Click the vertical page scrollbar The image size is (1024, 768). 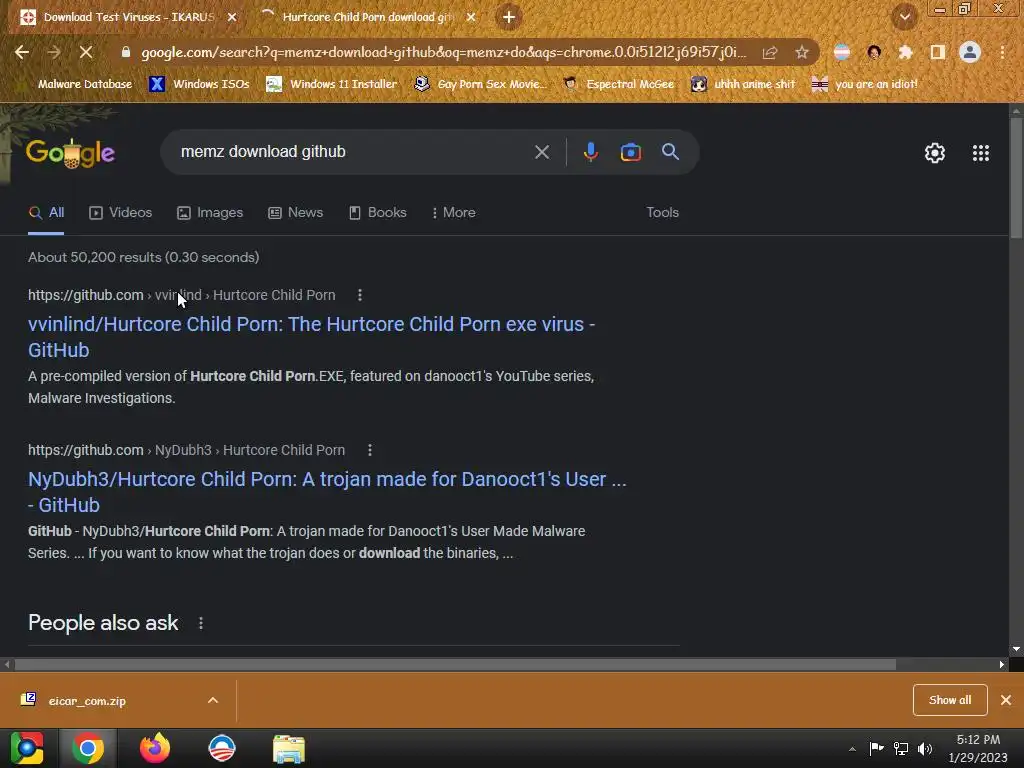click(x=1016, y=177)
